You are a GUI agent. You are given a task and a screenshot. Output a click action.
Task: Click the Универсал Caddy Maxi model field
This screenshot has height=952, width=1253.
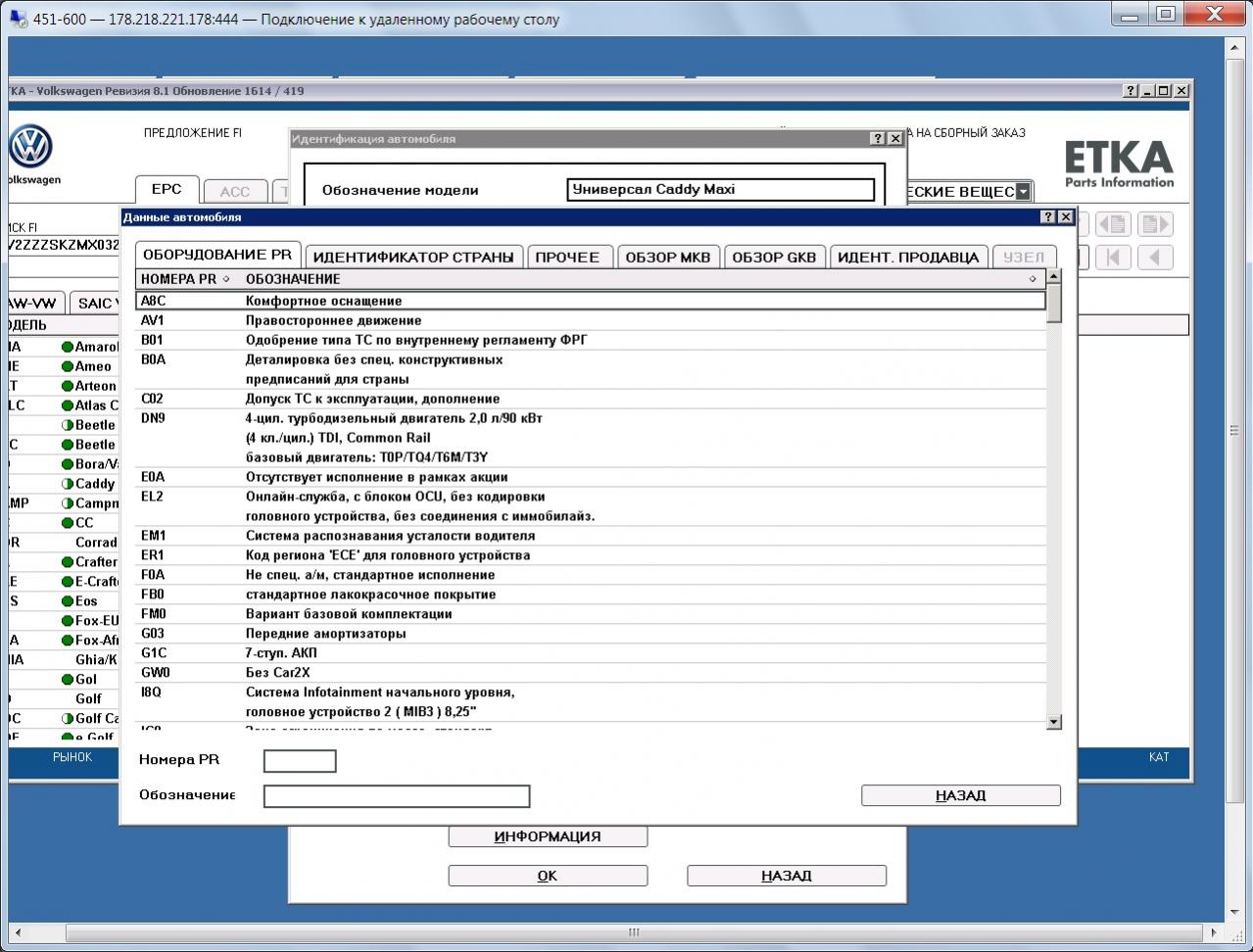pos(721,190)
